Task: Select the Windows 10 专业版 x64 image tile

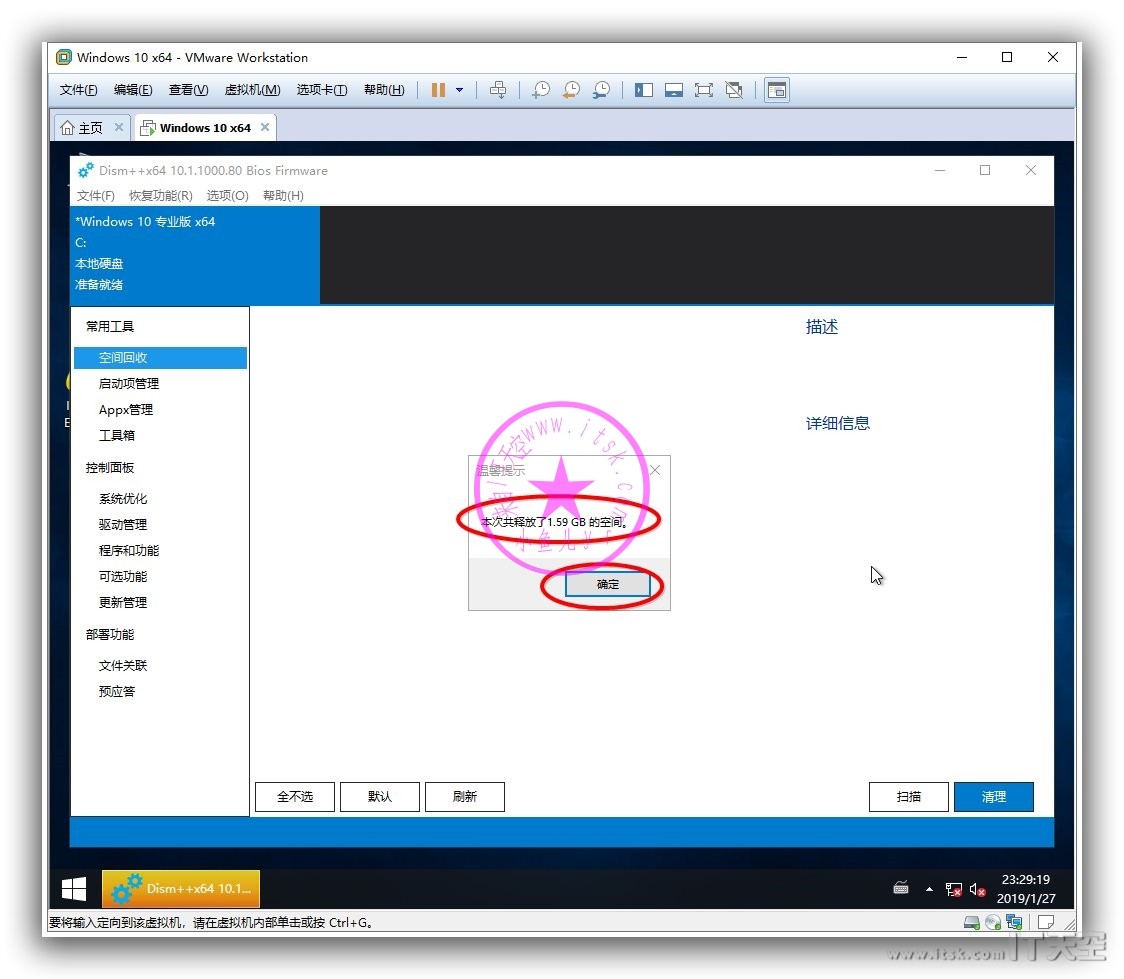Action: [x=195, y=254]
